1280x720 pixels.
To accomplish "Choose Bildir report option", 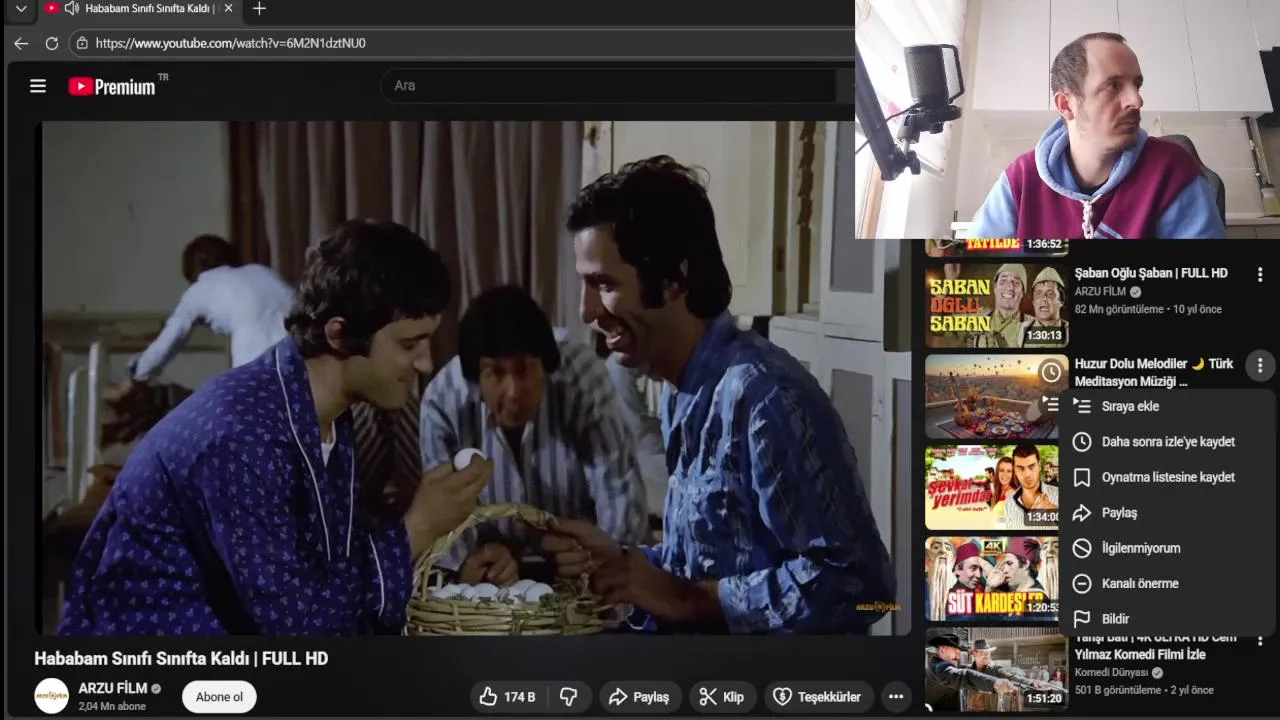I will click(x=1167, y=619).
